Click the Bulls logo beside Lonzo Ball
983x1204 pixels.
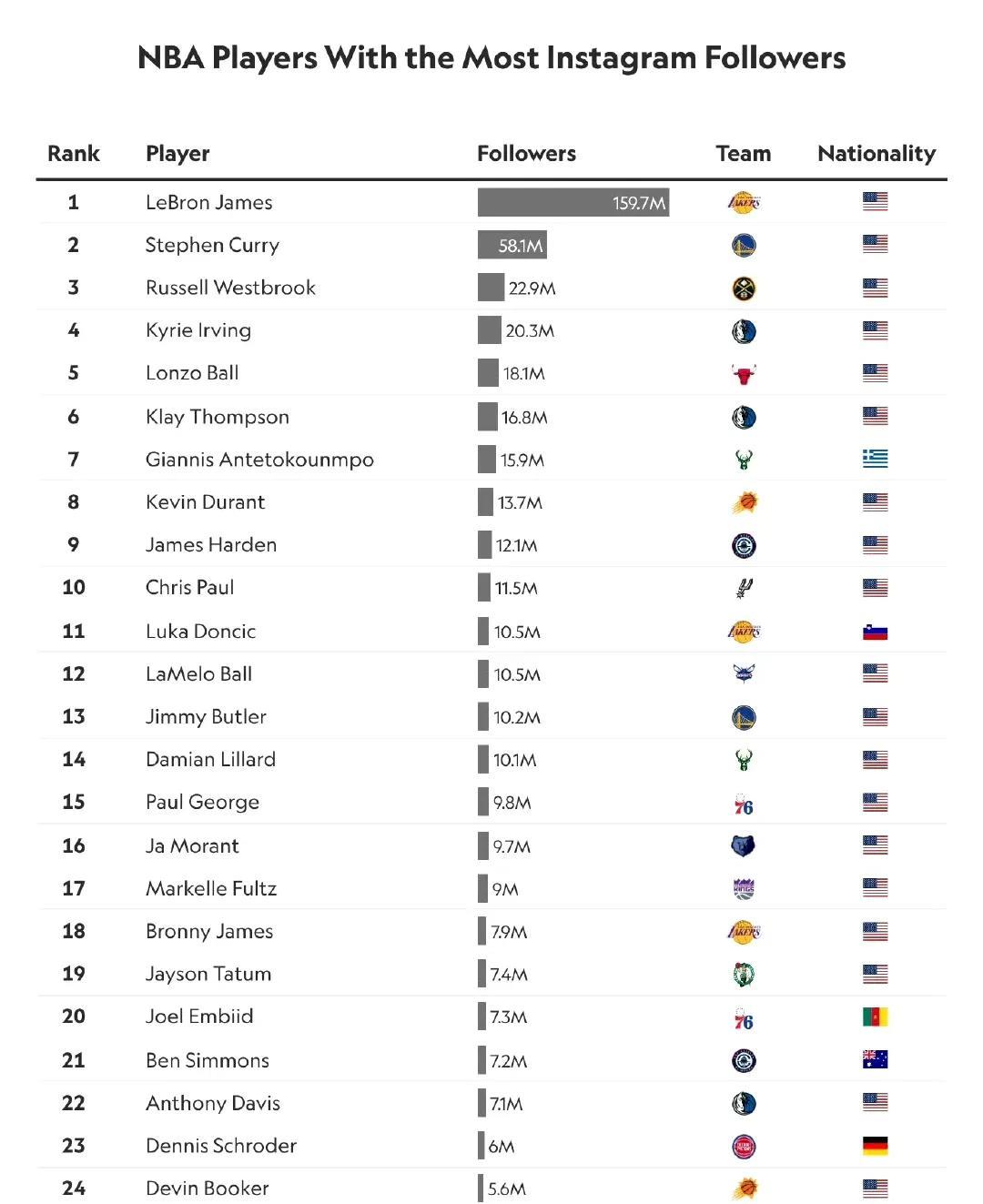pos(744,374)
